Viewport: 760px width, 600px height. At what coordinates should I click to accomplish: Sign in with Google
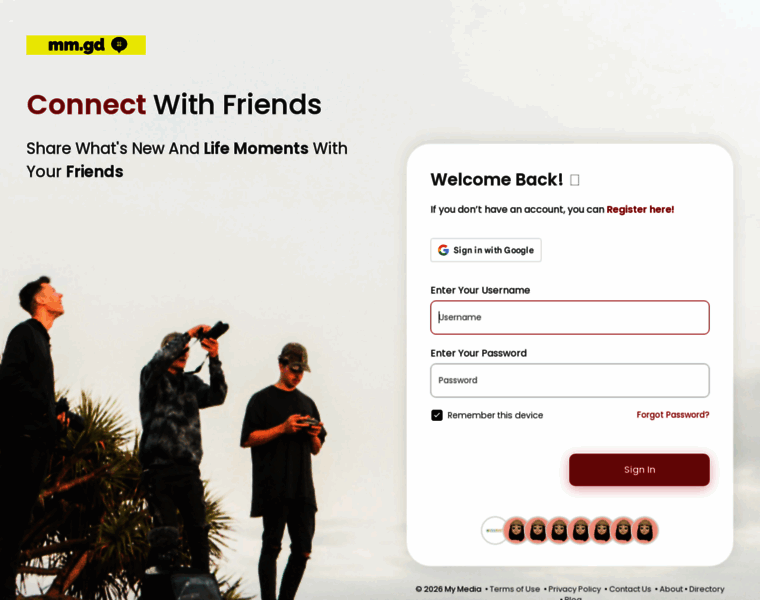[x=486, y=250]
